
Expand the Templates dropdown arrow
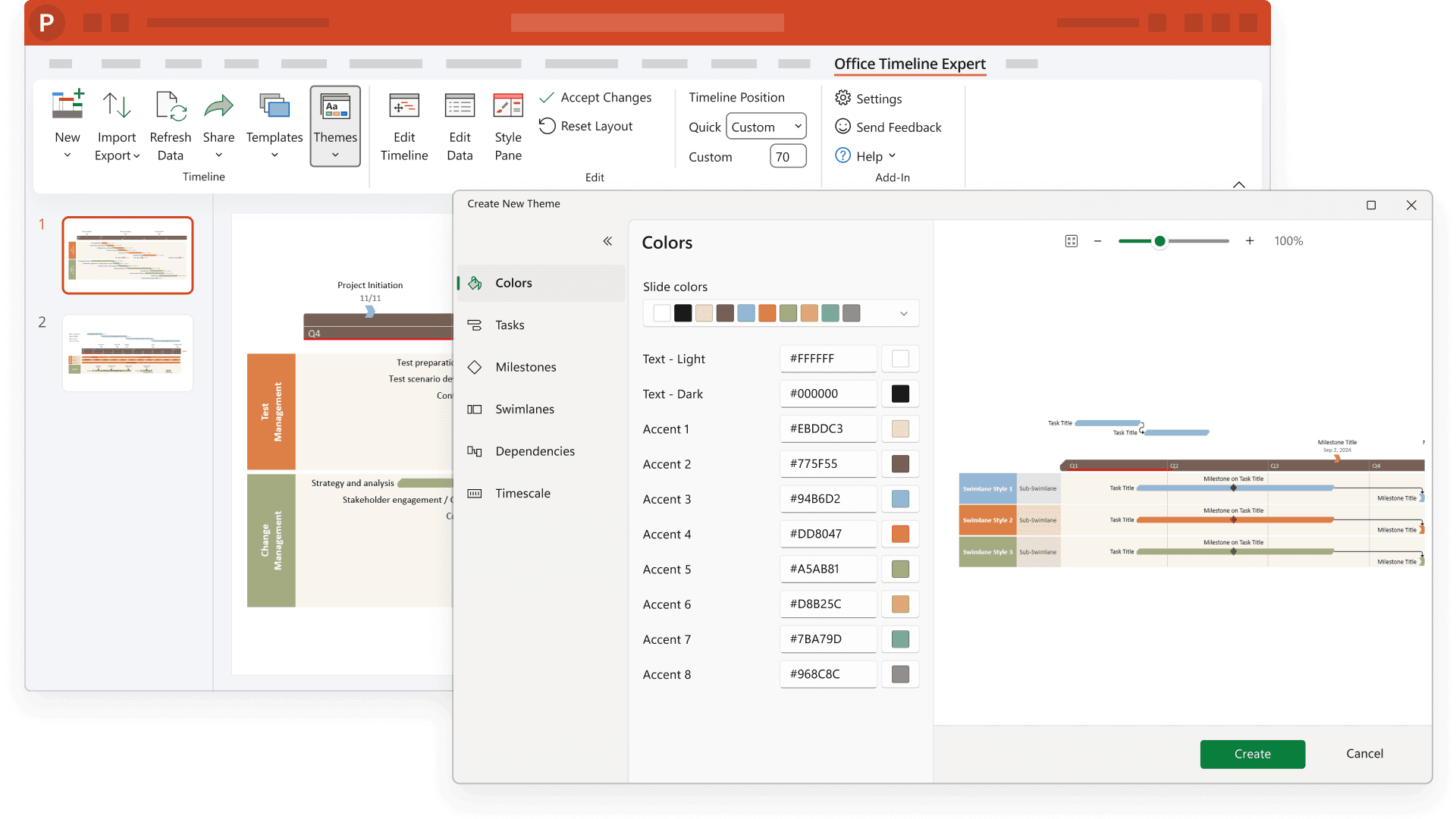[275, 155]
